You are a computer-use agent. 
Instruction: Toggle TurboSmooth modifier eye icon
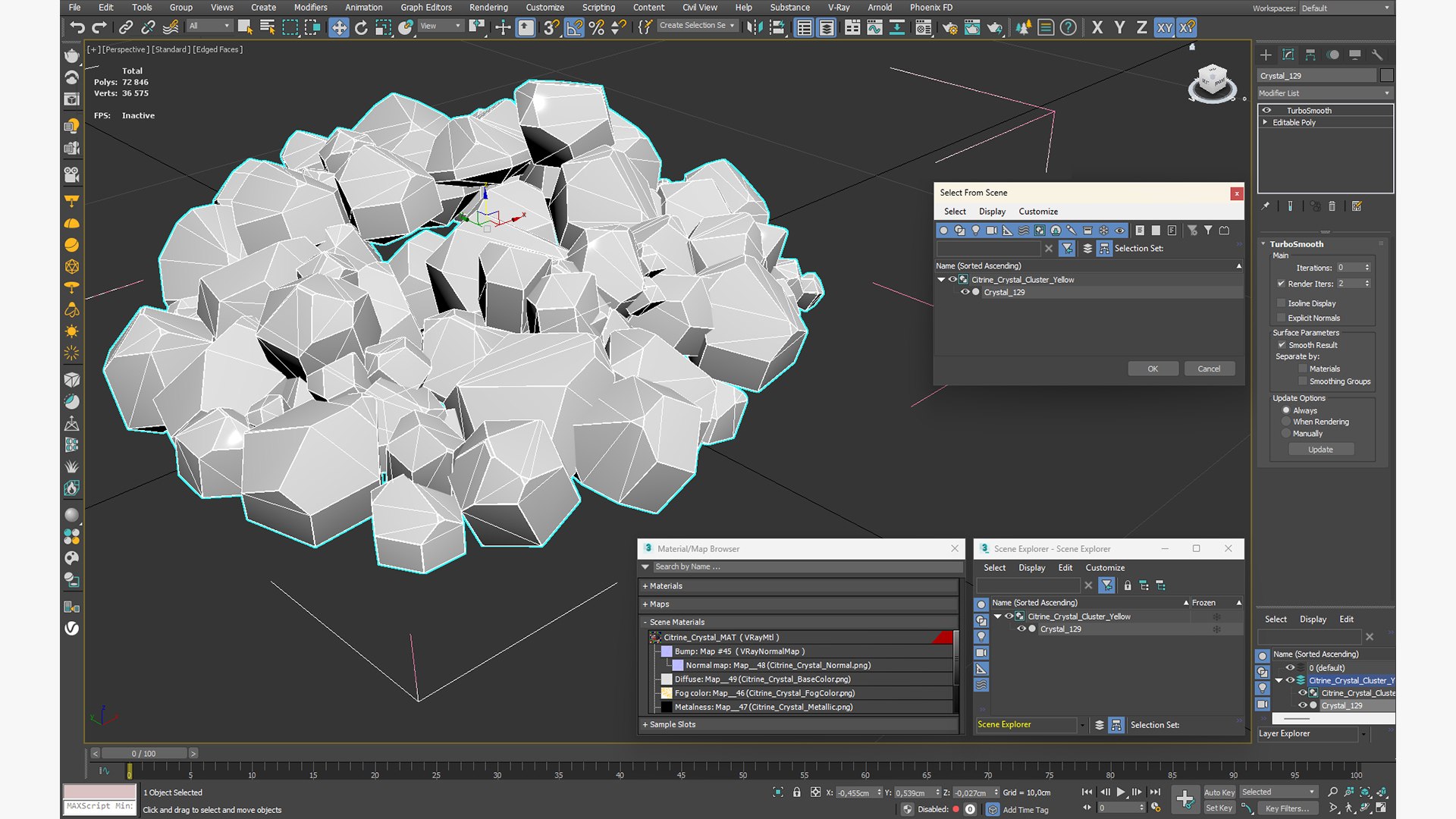coord(1266,111)
